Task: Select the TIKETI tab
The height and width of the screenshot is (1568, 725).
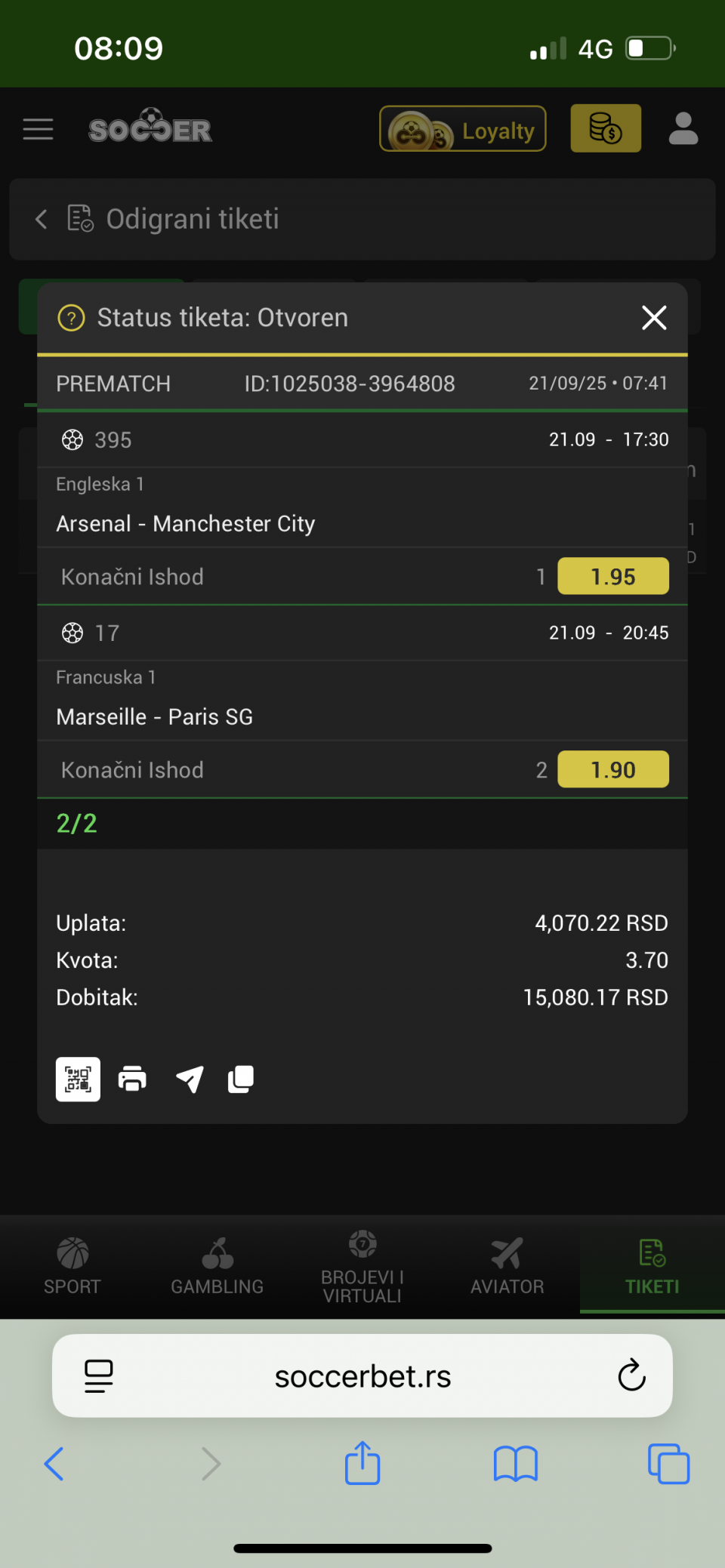Action: 652,1266
